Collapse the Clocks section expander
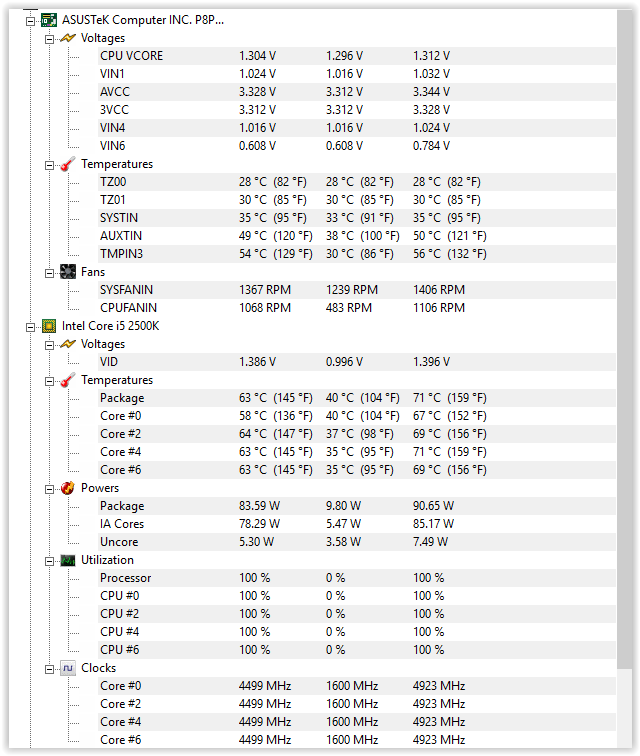The height and width of the screenshot is (756, 640). [49, 668]
